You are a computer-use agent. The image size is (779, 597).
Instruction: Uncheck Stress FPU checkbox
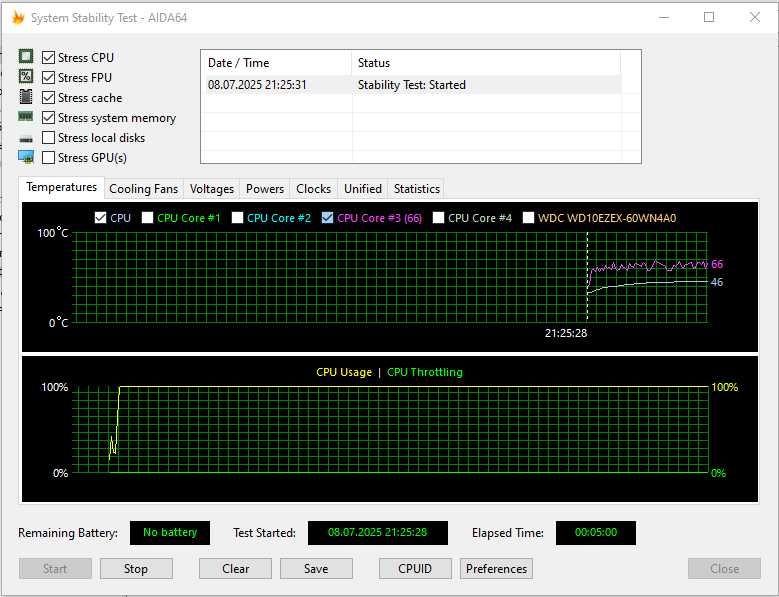pos(48,77)
